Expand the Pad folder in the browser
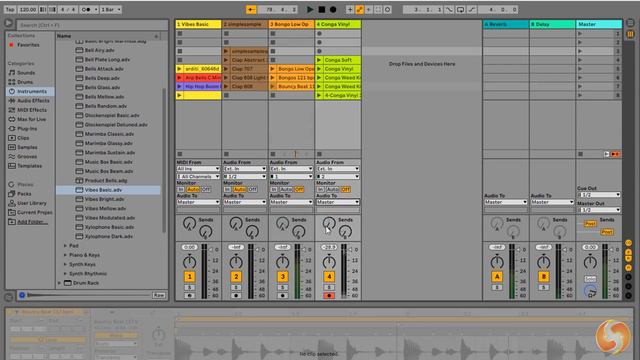 point(65,246)
